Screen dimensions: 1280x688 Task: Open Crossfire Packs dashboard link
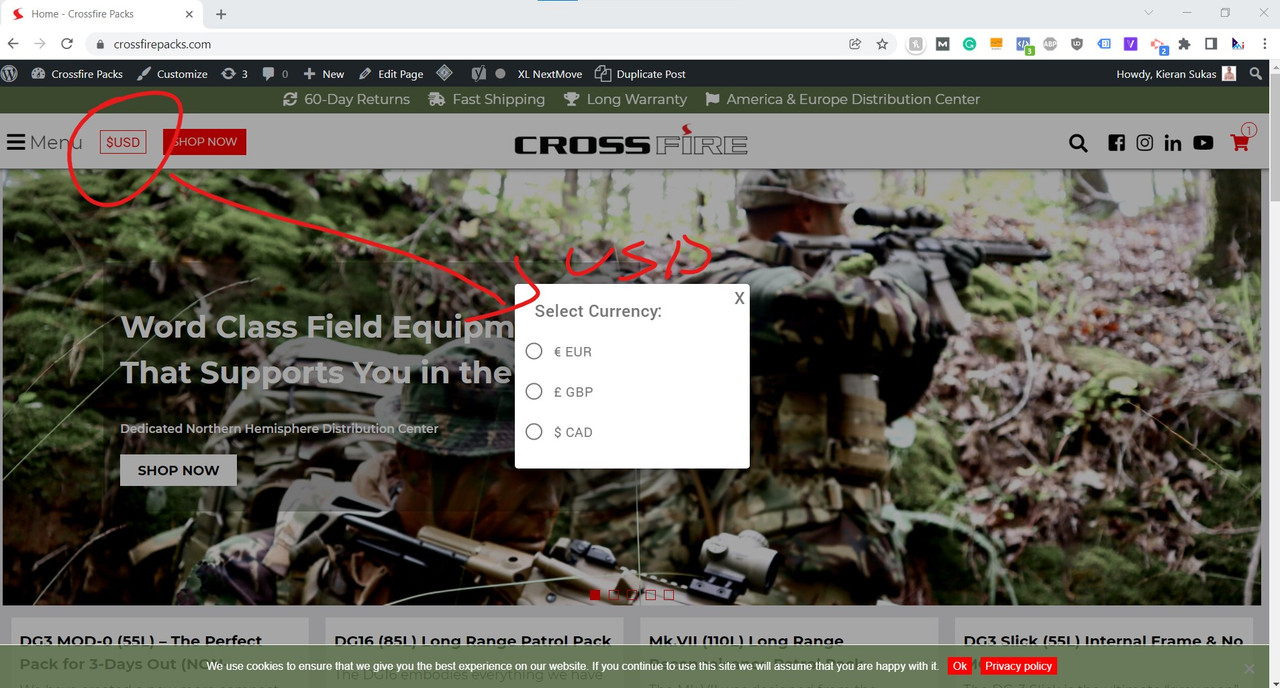click(77, 74)
